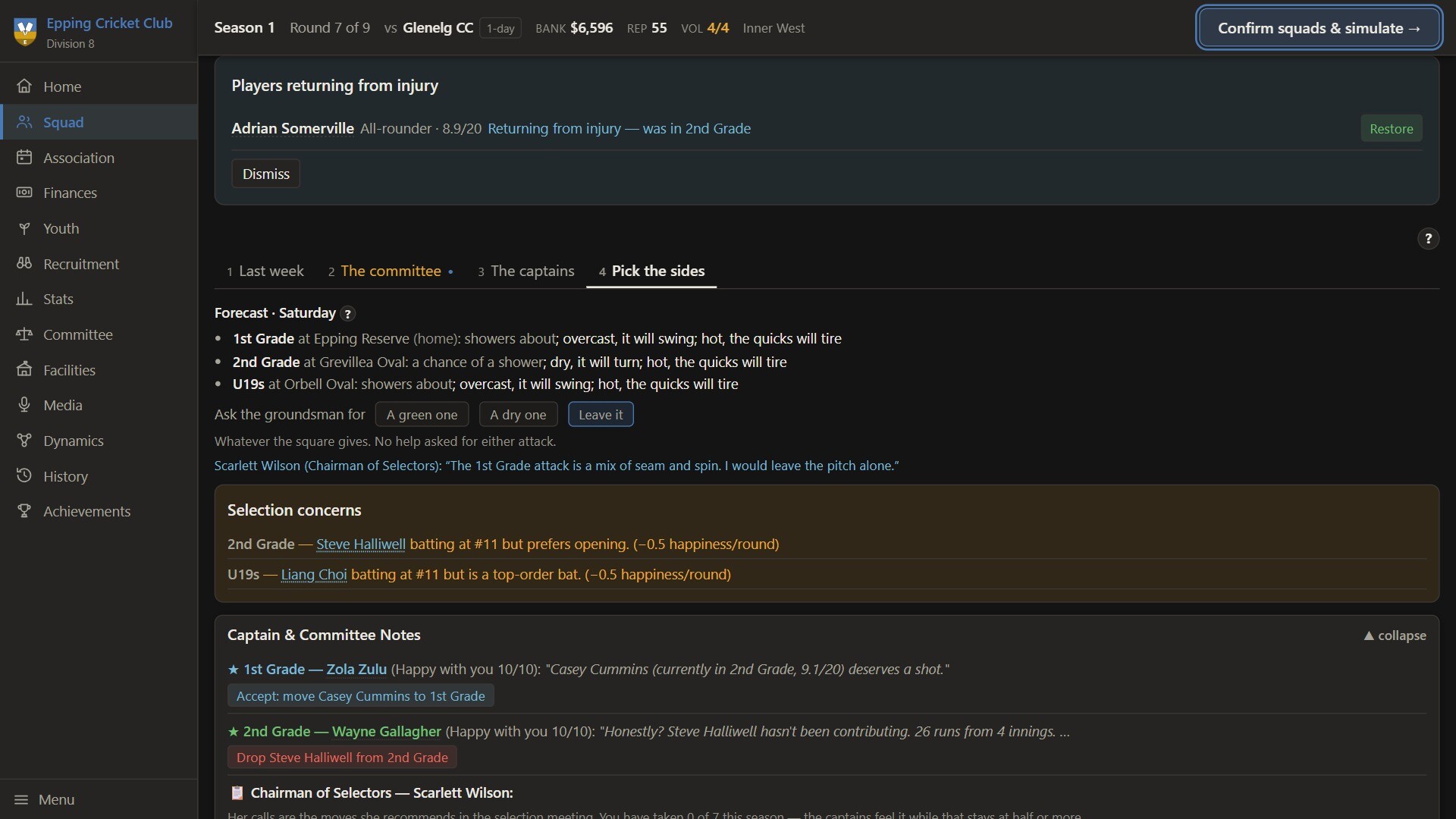Accept moving Casey Cummins to 1st Grade
Screen dimensions: 1456x819
(360, 696)
